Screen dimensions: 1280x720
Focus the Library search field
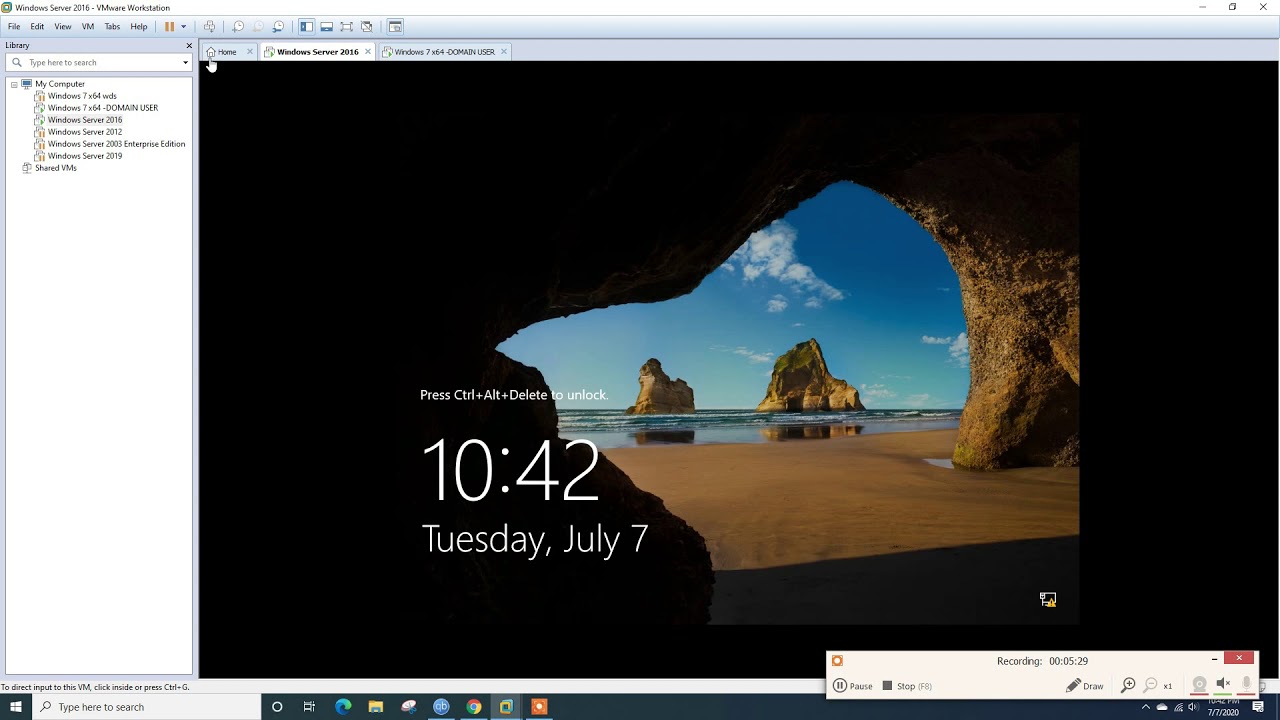coord(97,63)
